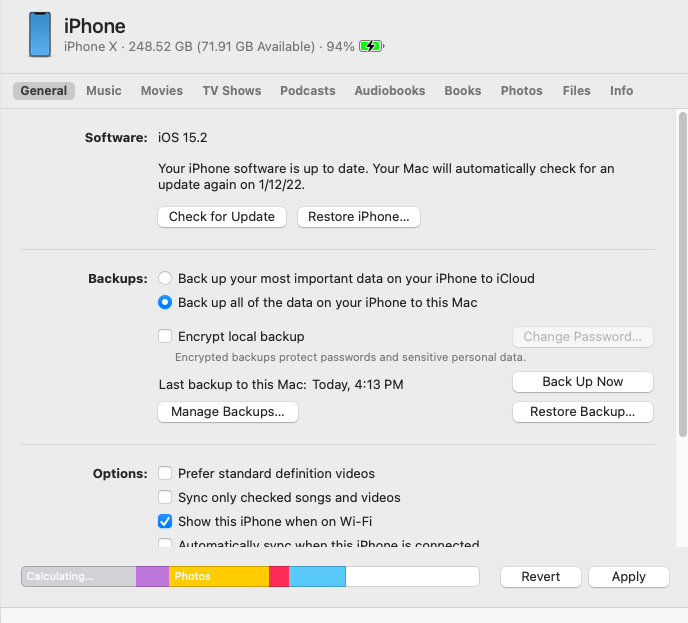688x623 pixels.
Task: Click the blue iPhone device icon
Action: (40, 35)
